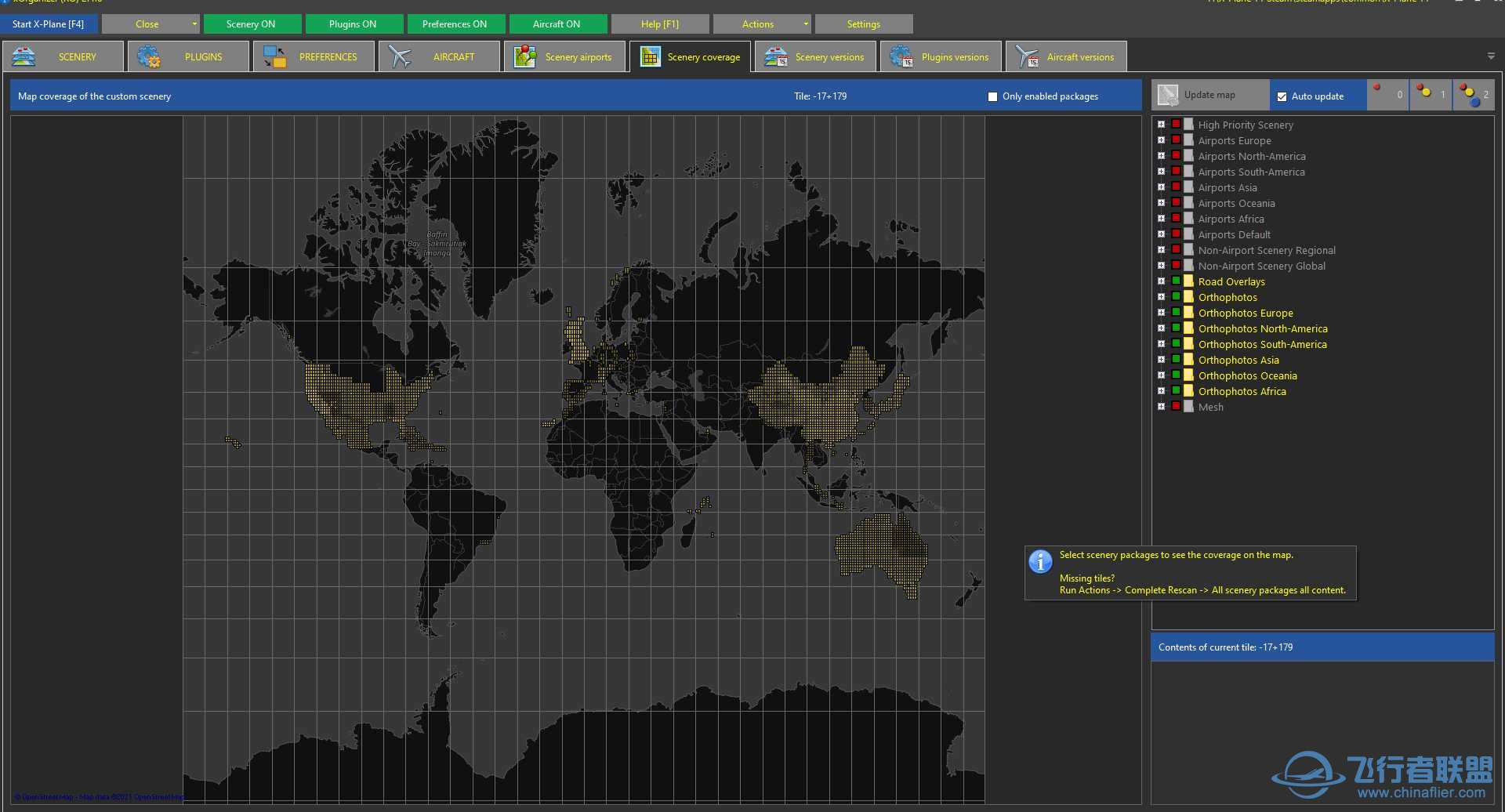Expand the Orthophotos North-America node
Screen dimensions: 1505x812
pyautogui.click(x=1161, y=328)
